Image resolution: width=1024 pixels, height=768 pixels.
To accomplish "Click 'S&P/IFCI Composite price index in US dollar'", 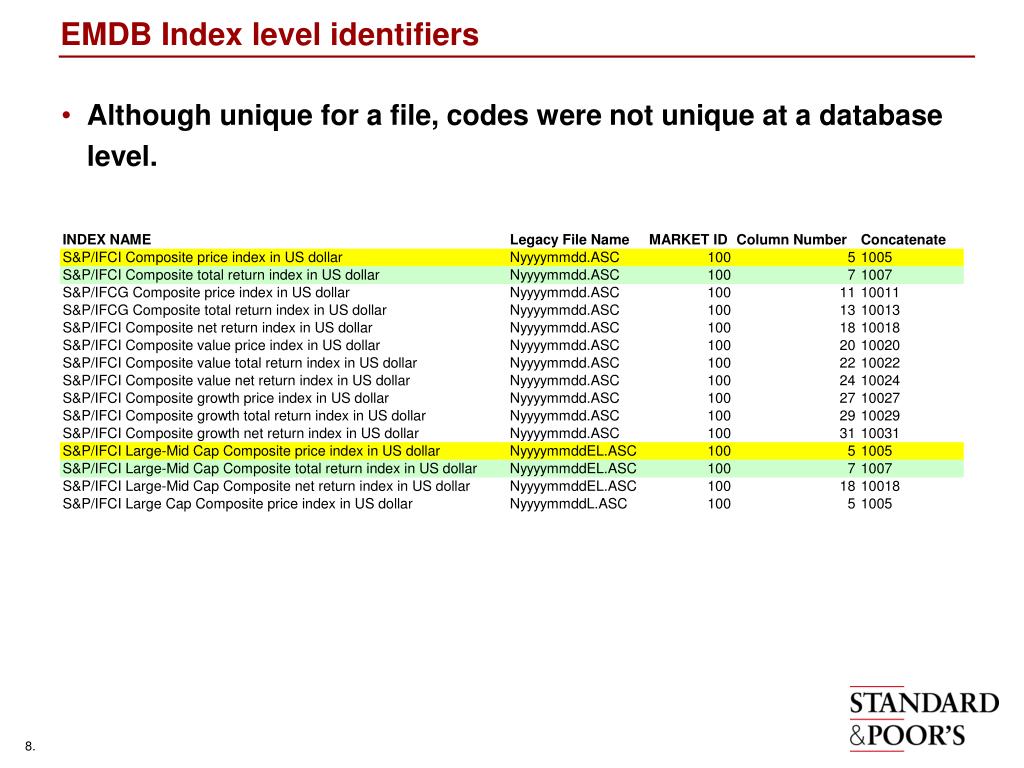I will click(x=202, y=257).
